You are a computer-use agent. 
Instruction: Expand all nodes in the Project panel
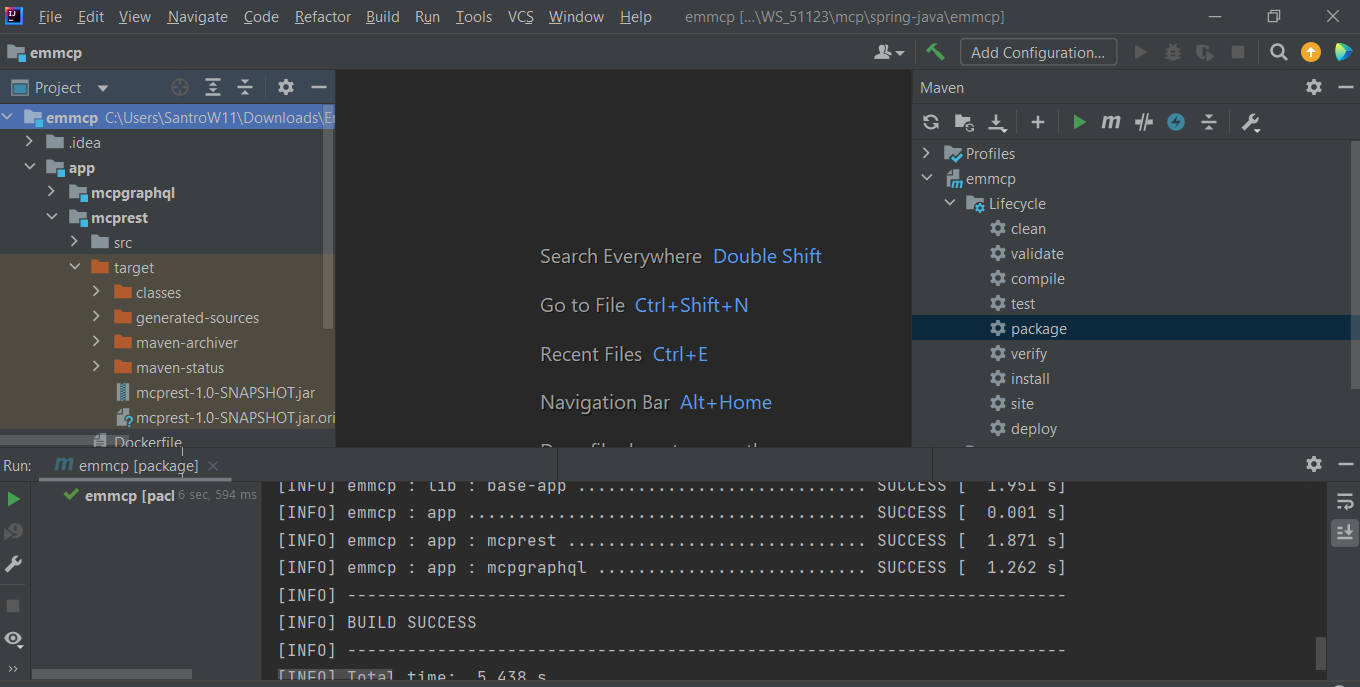pos(213,87)
